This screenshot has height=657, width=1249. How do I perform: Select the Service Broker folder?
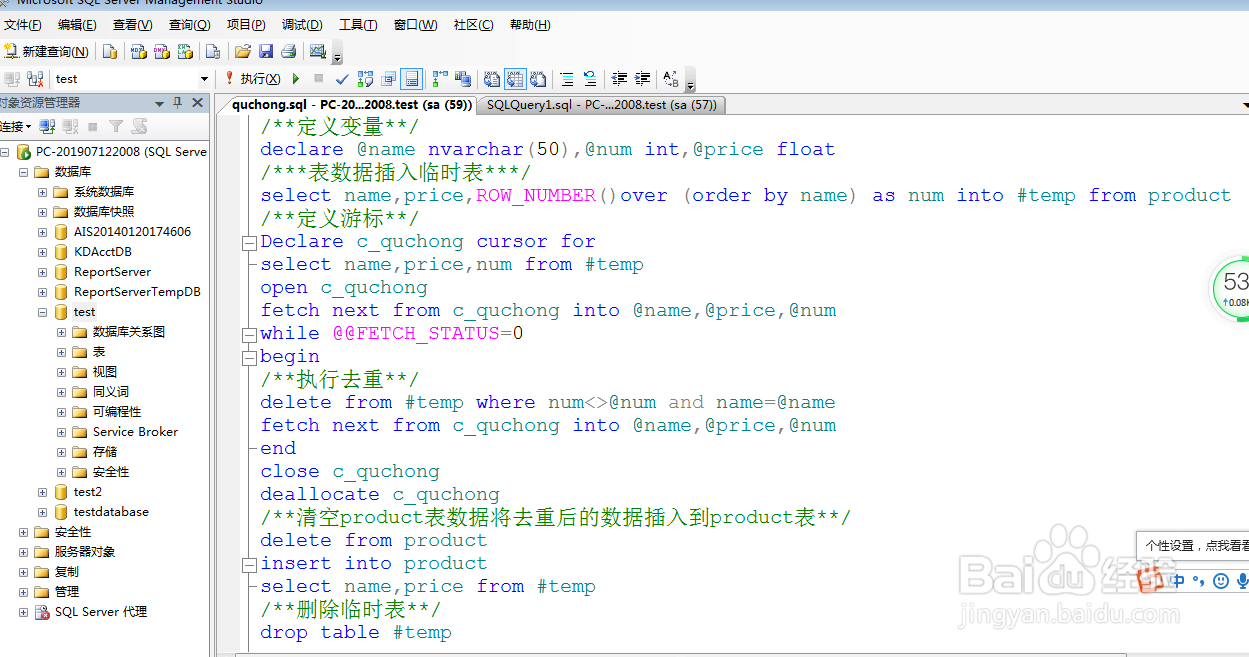click(x=135, y=432)
